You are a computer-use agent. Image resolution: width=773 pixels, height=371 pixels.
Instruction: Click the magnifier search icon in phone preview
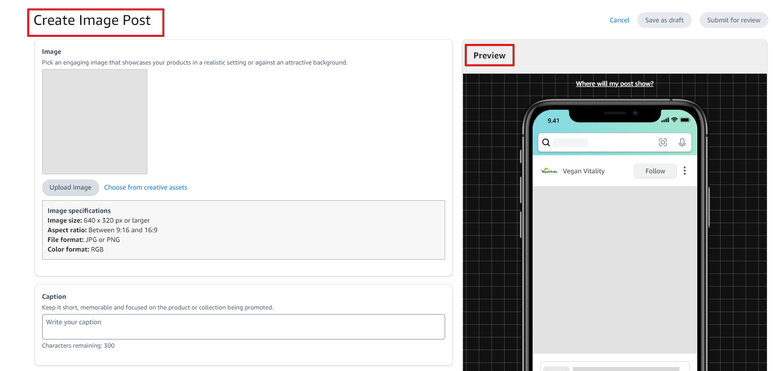[x=546, y=142]
